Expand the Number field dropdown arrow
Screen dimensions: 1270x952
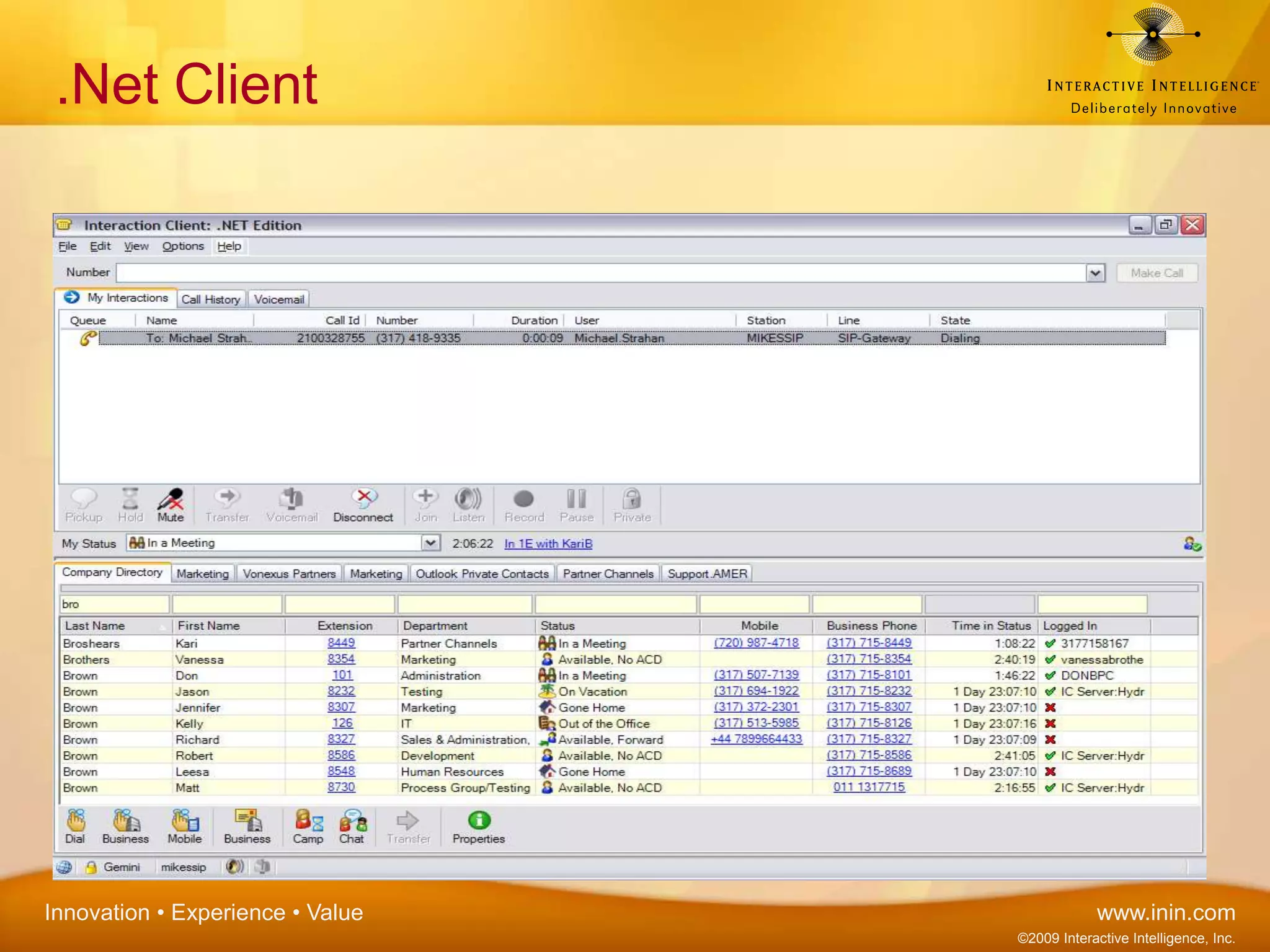tap(1095, 273)
